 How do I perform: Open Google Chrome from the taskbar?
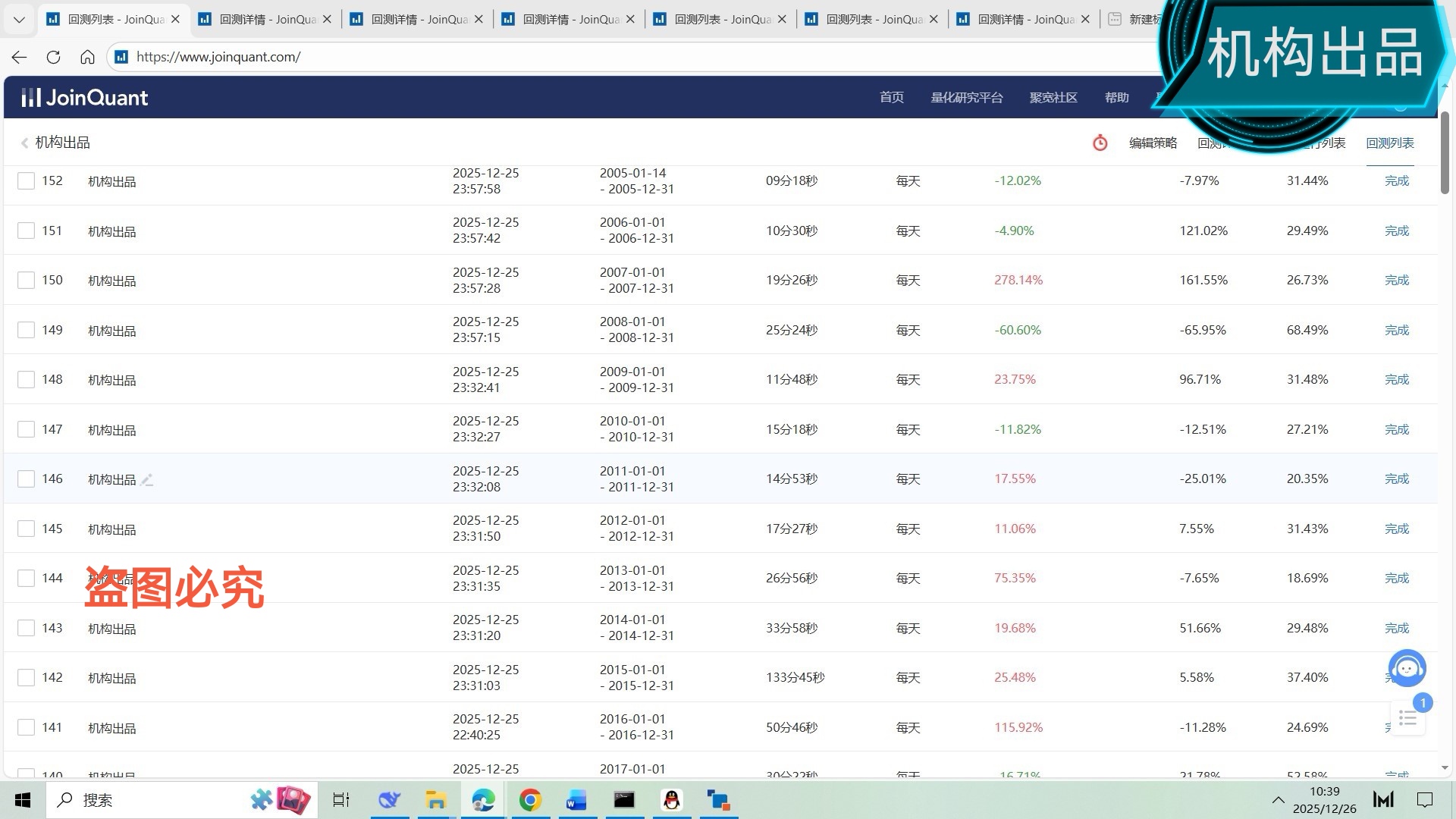coord(530,800)
